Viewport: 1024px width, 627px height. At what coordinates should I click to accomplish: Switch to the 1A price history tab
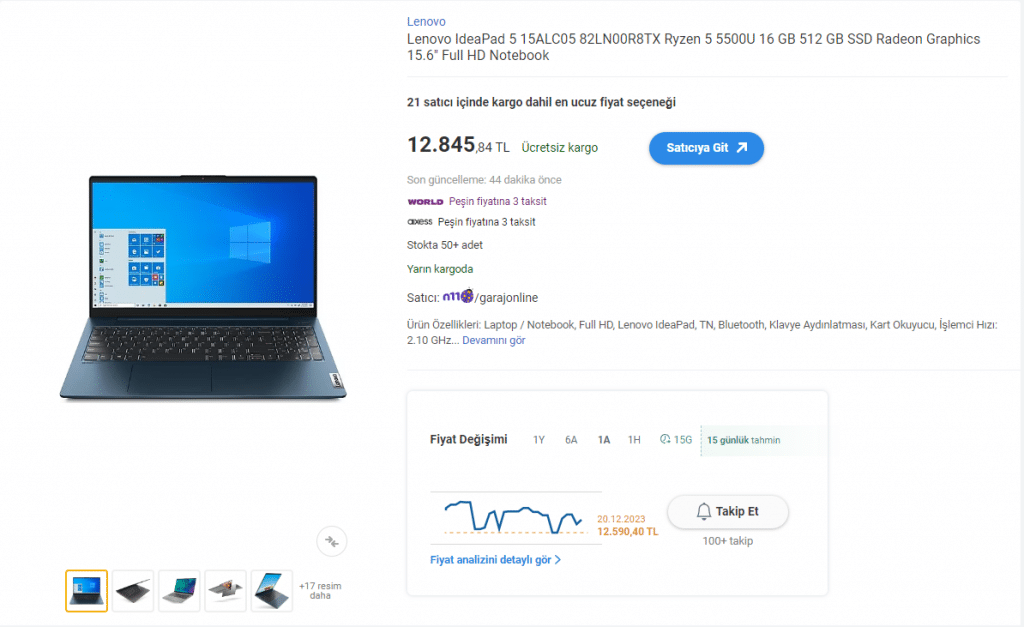[x=603, y=440]
